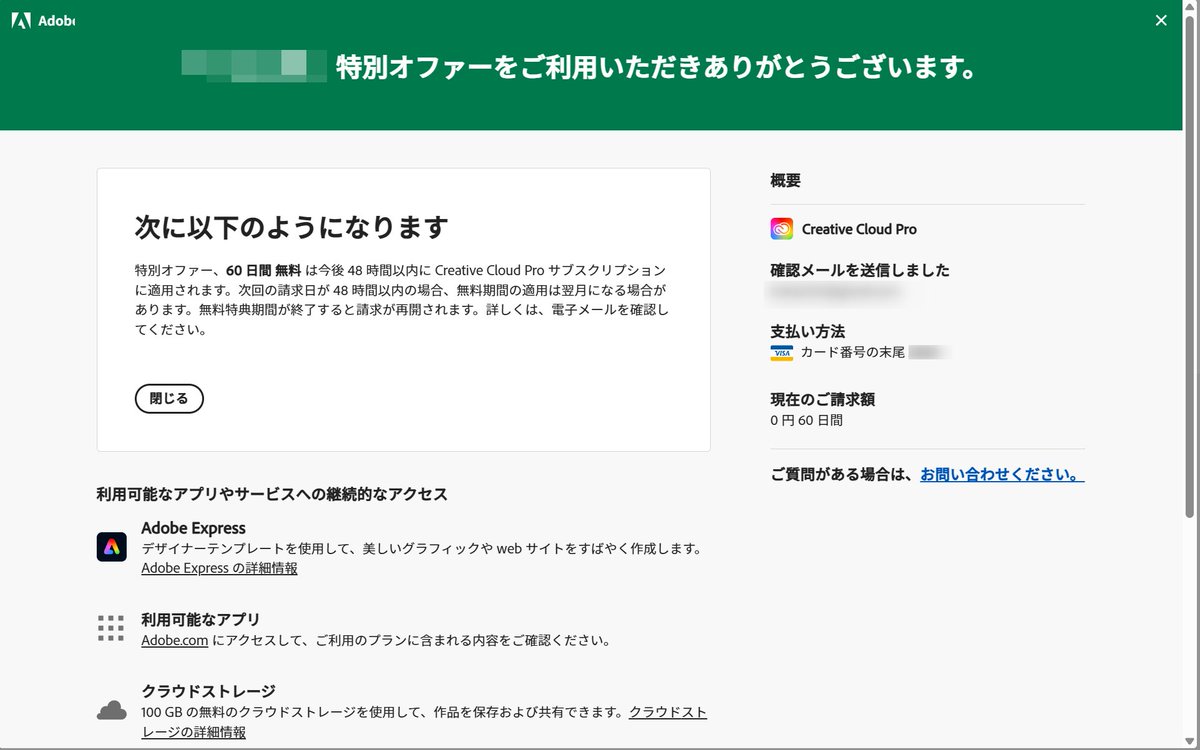
Task: Open the Adobe Express の詳細情報 link
Action: tap(218, 568)
